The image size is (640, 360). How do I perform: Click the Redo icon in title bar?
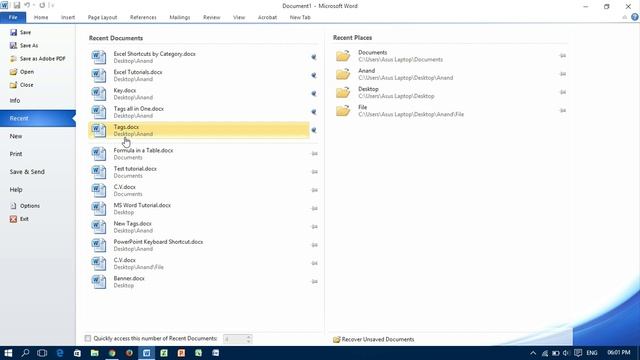[42, 5]
